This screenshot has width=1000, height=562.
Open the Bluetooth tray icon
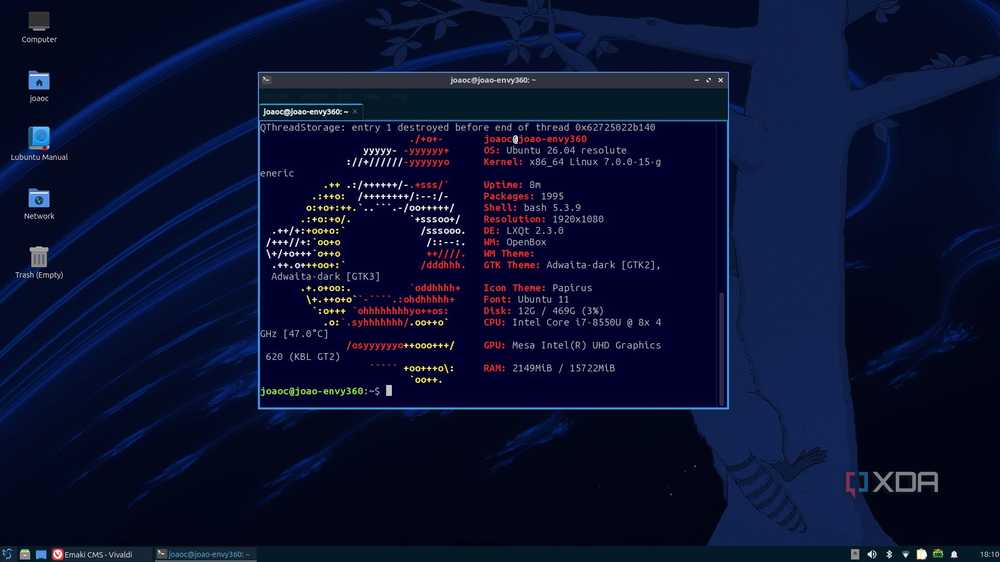(x=889, y=554)
